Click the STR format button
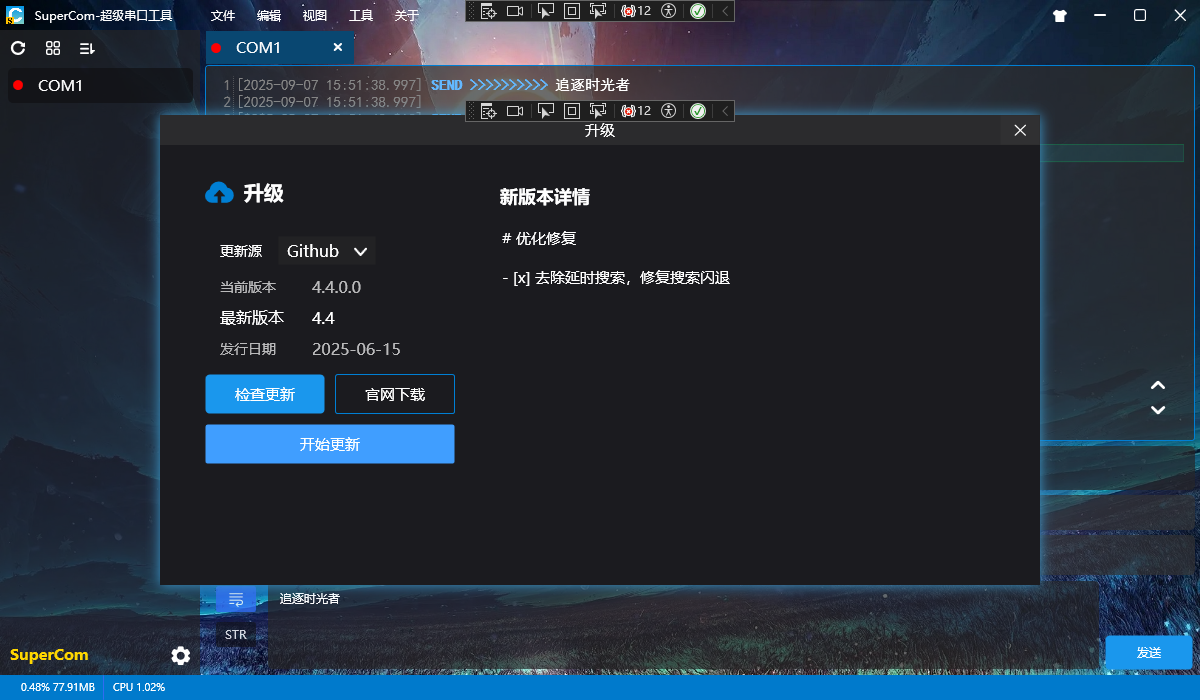 pyautogui.click(x=236, y=634)
